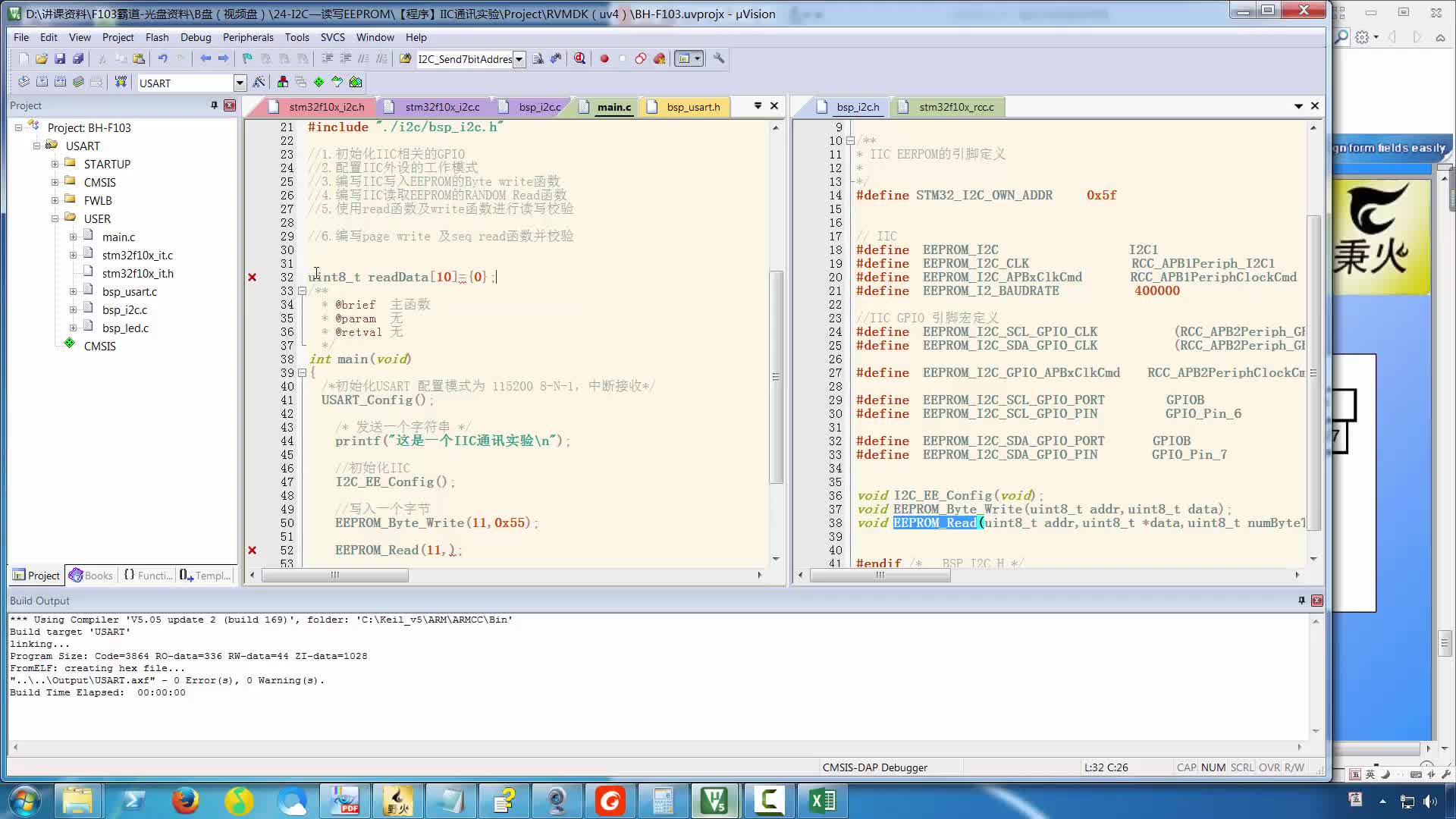Open the Functions panel tab
This screenshot has width=1456, height=819.
(147, 576)
